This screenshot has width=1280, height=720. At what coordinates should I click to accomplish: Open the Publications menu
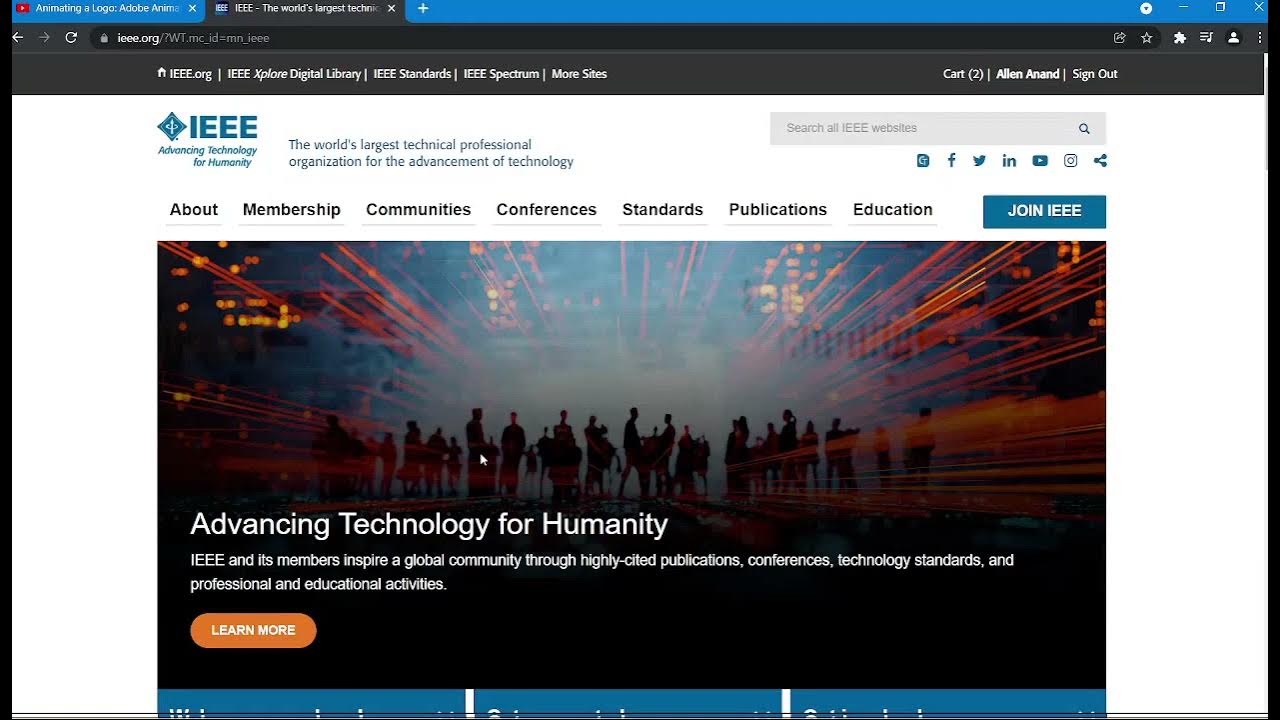tap(778, 210)
